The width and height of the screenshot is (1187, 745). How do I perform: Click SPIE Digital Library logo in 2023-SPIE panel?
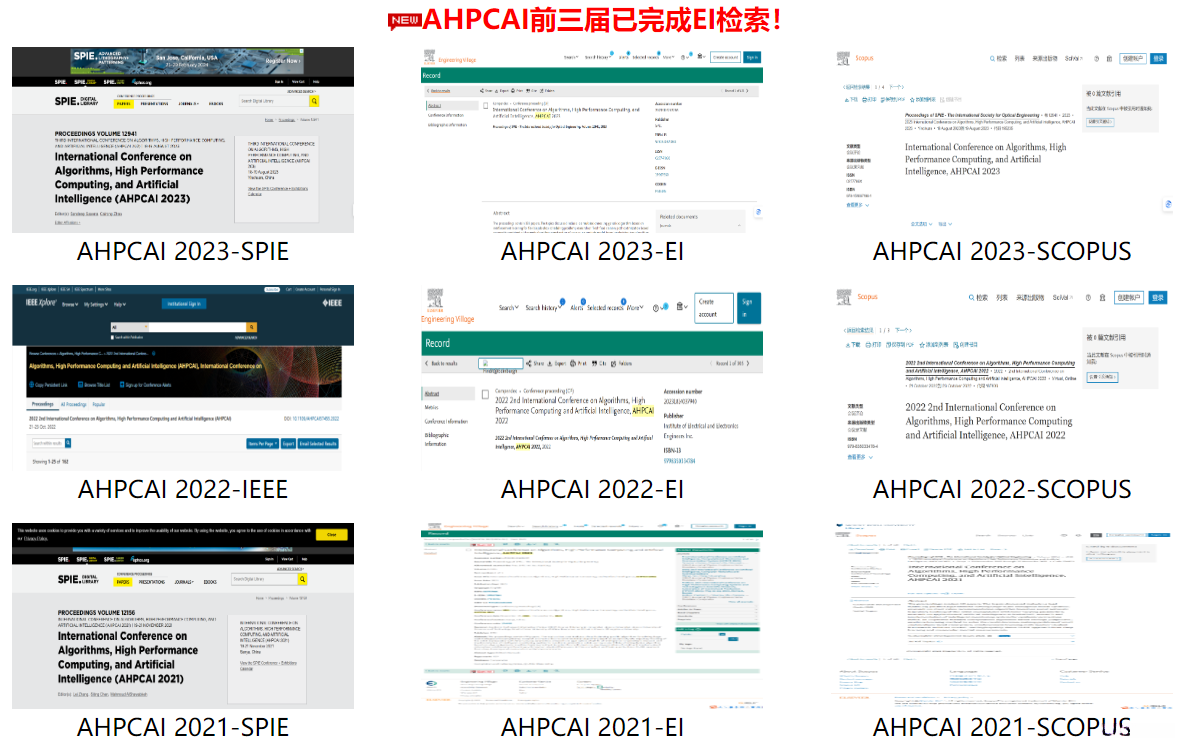76,101
